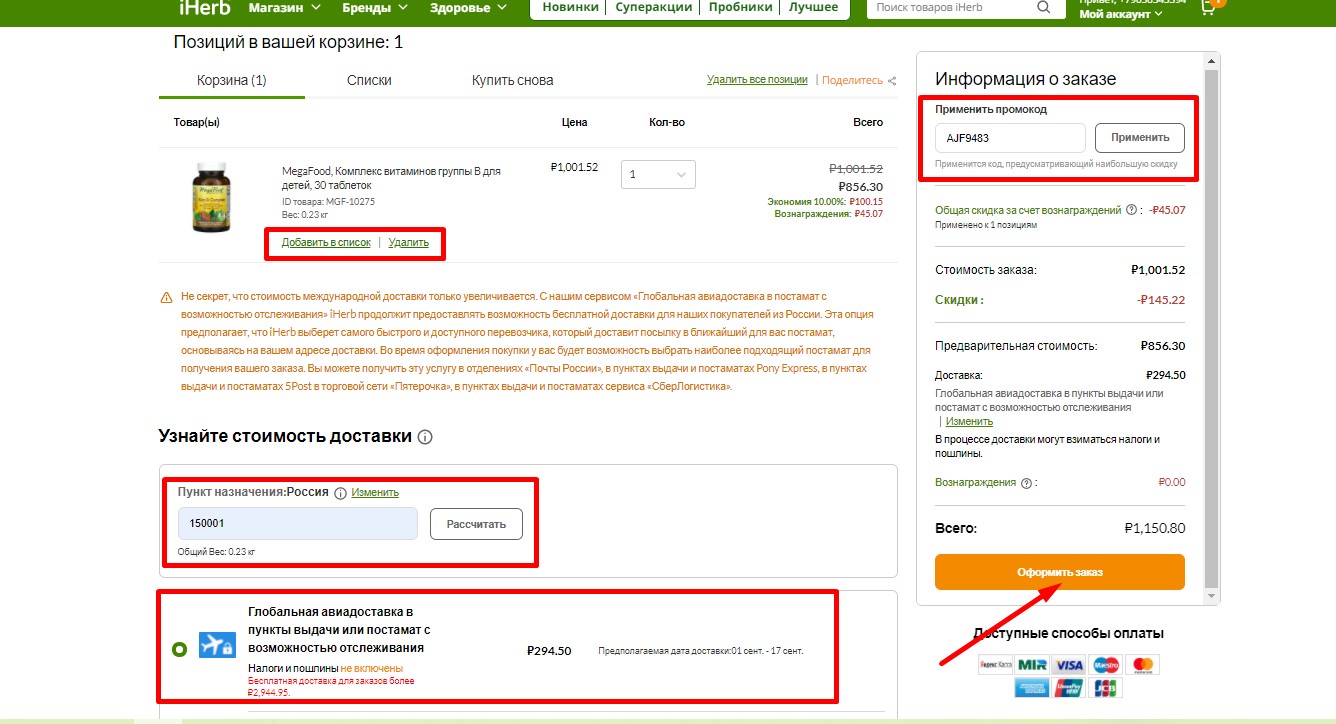
Task: Click the MegaFood product title link
Action: 391,178
